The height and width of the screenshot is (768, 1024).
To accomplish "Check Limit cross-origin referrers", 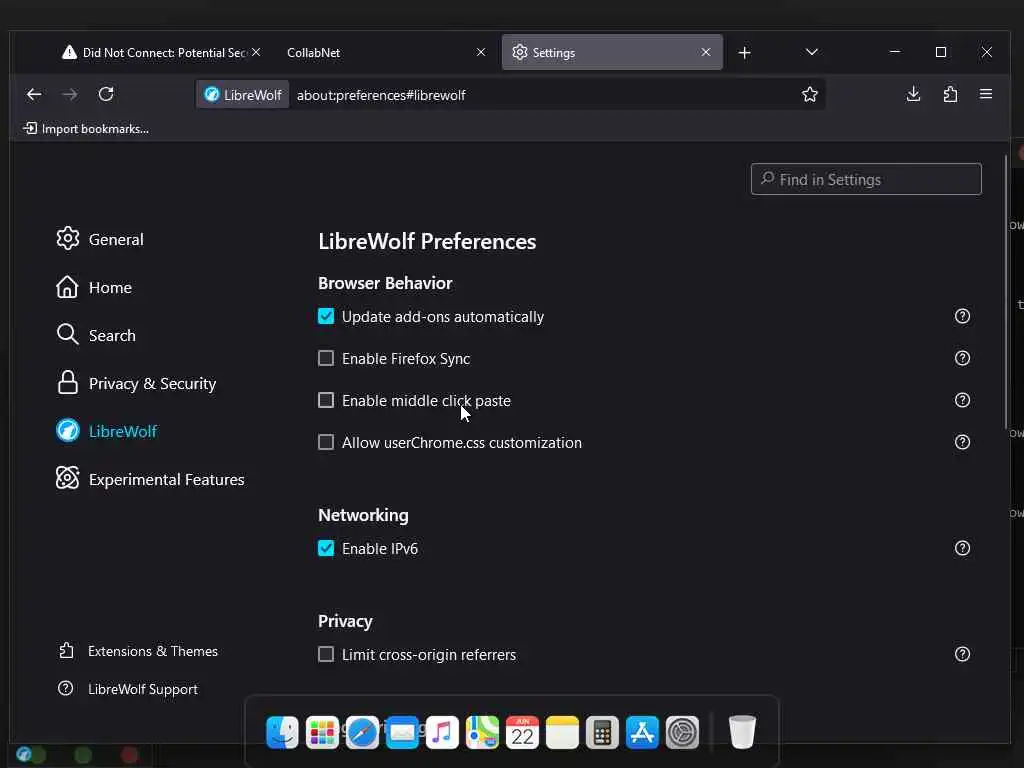I will (x=326, y=654).
